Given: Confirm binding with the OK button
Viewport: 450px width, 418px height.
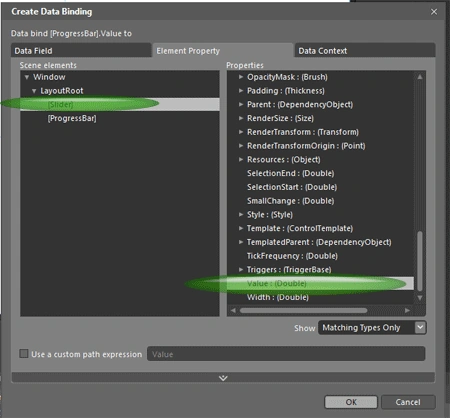Looking at the screenshot, I should click(x=351, y=402).
